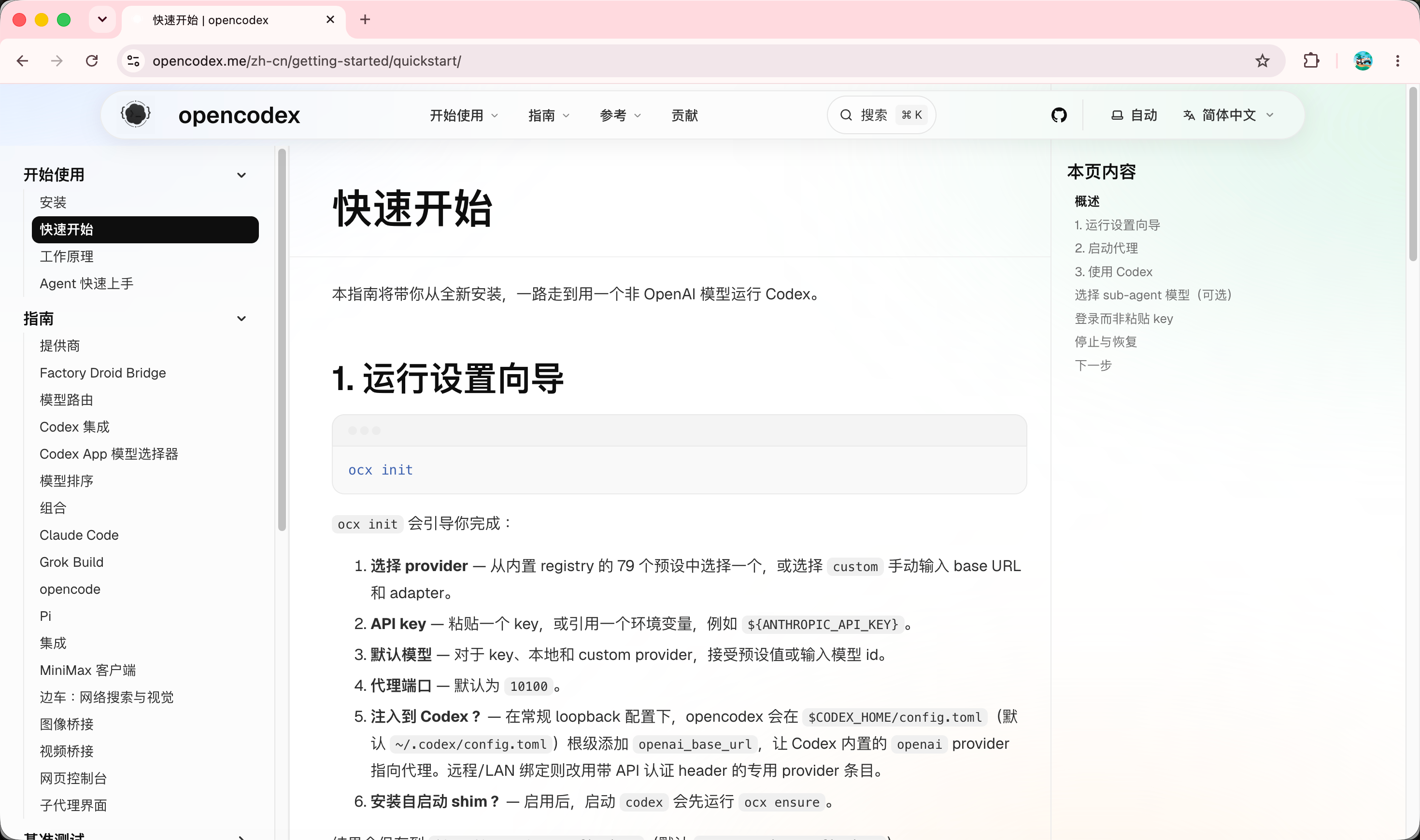Expand the 参考 navigation menu
The image size is (1420, 840).
click(620, 115)
